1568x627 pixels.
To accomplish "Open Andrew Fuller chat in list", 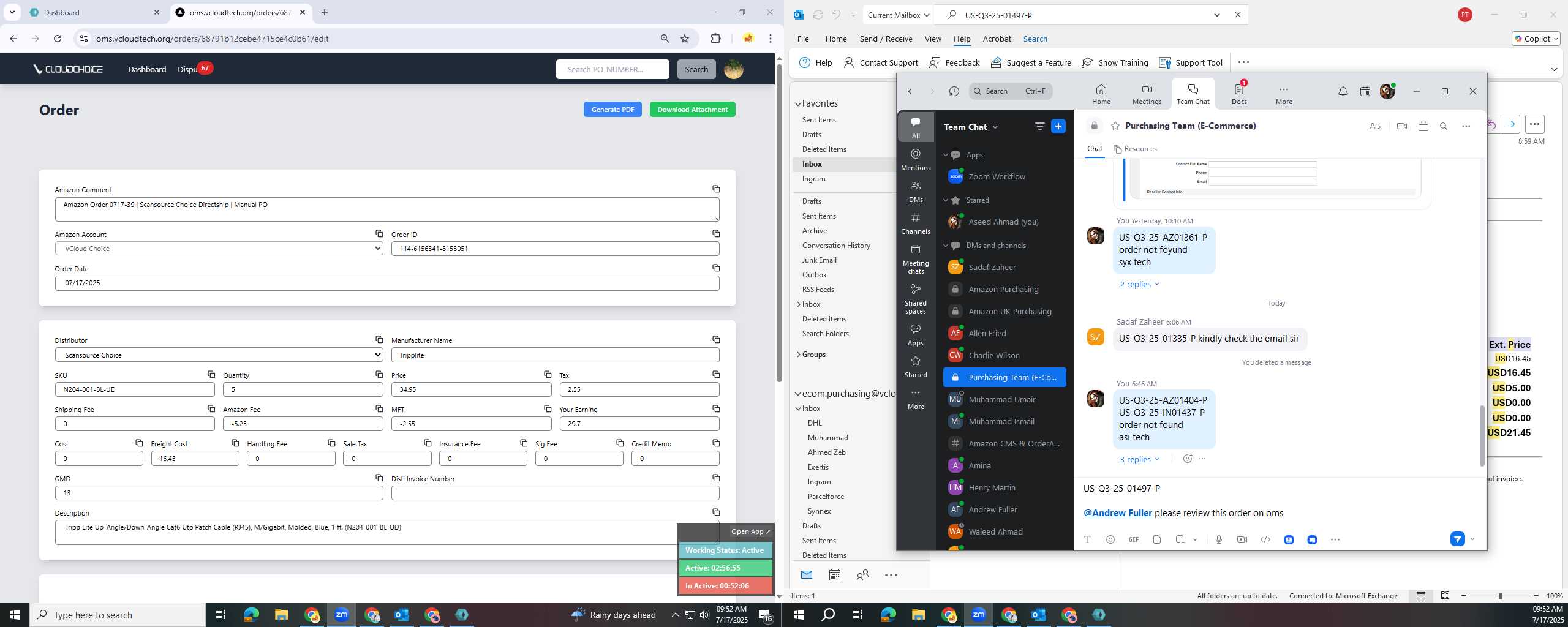I will (x=1003, y=509).
